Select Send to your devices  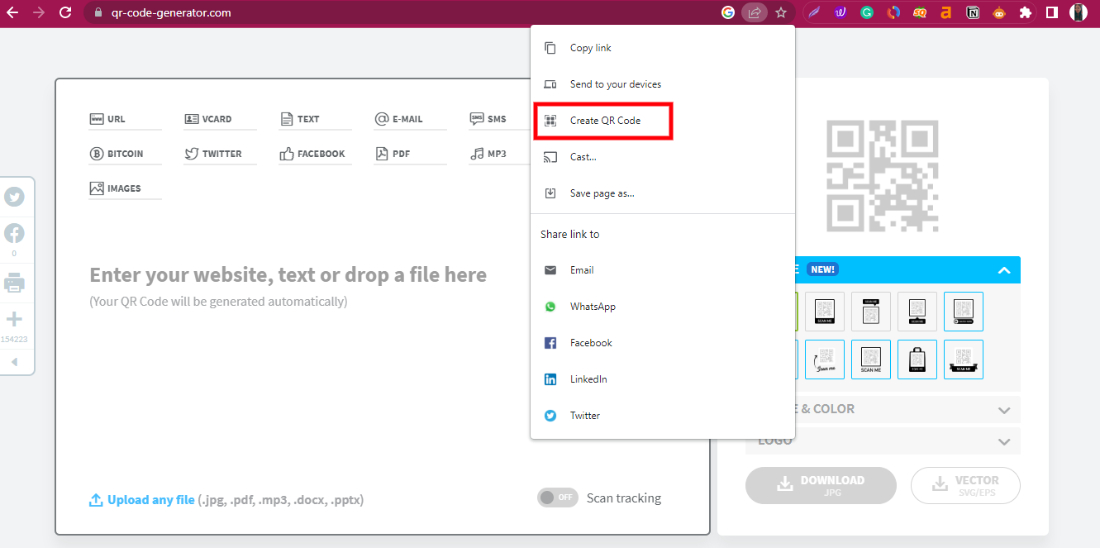click(662, 84)
